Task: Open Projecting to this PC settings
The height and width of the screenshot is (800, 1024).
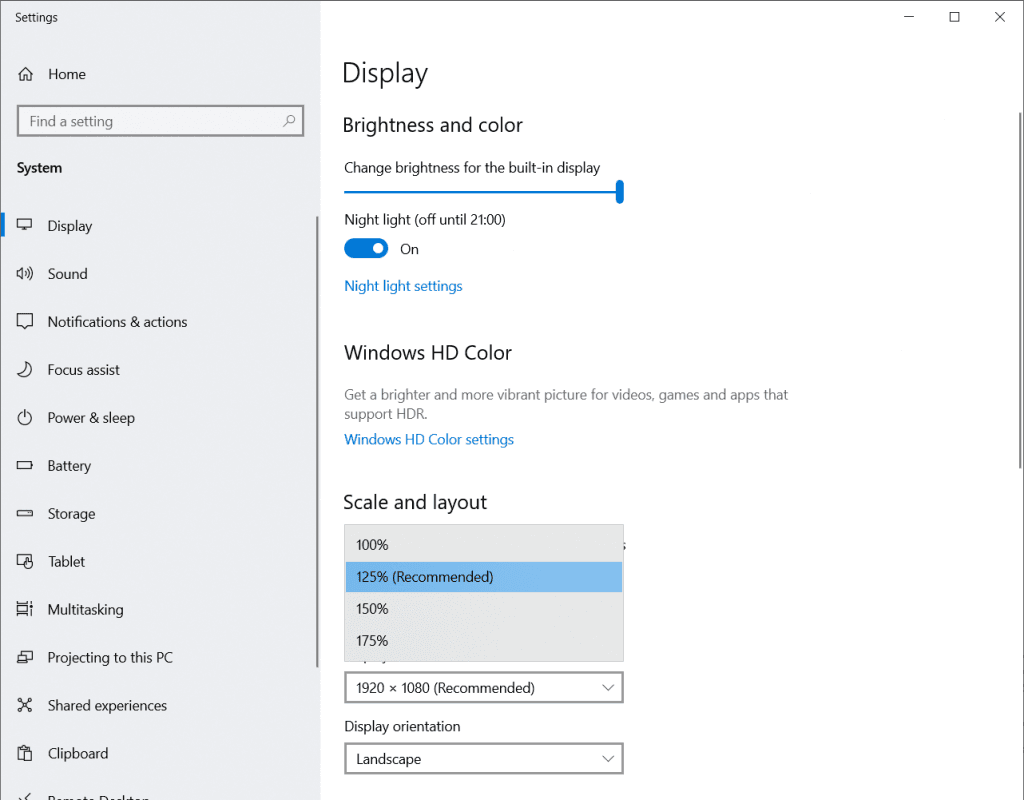Action: click(x=159, y=657)
